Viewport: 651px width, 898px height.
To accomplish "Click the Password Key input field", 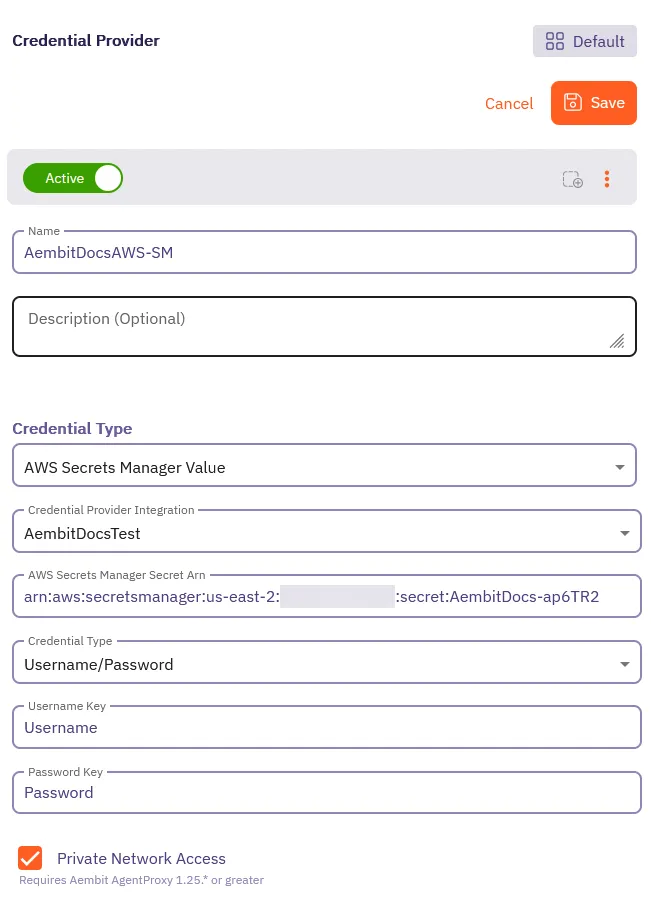I will click(x=324, y=792).
